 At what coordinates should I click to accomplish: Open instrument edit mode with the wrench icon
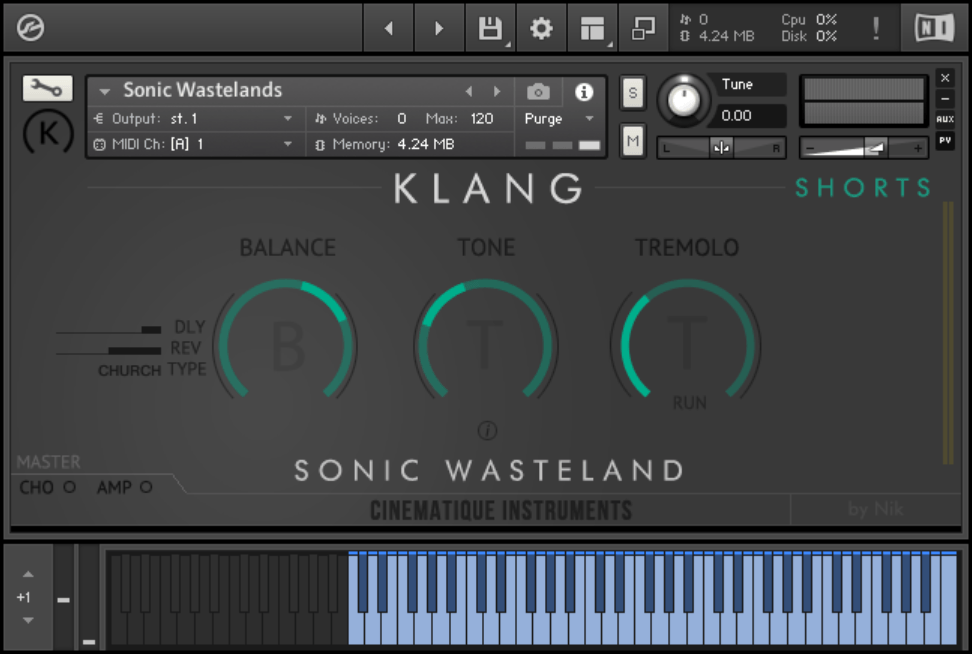[47, 88]
